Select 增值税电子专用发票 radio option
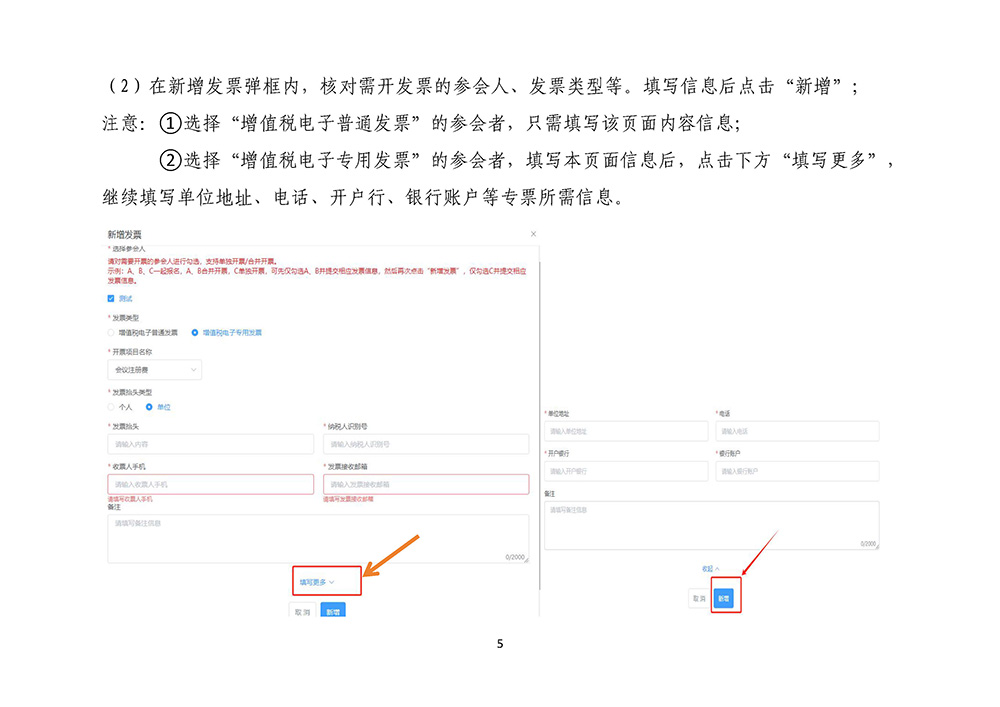This screenshot has height=707, width=1000. pyautogui.click(x=195, y=333)
